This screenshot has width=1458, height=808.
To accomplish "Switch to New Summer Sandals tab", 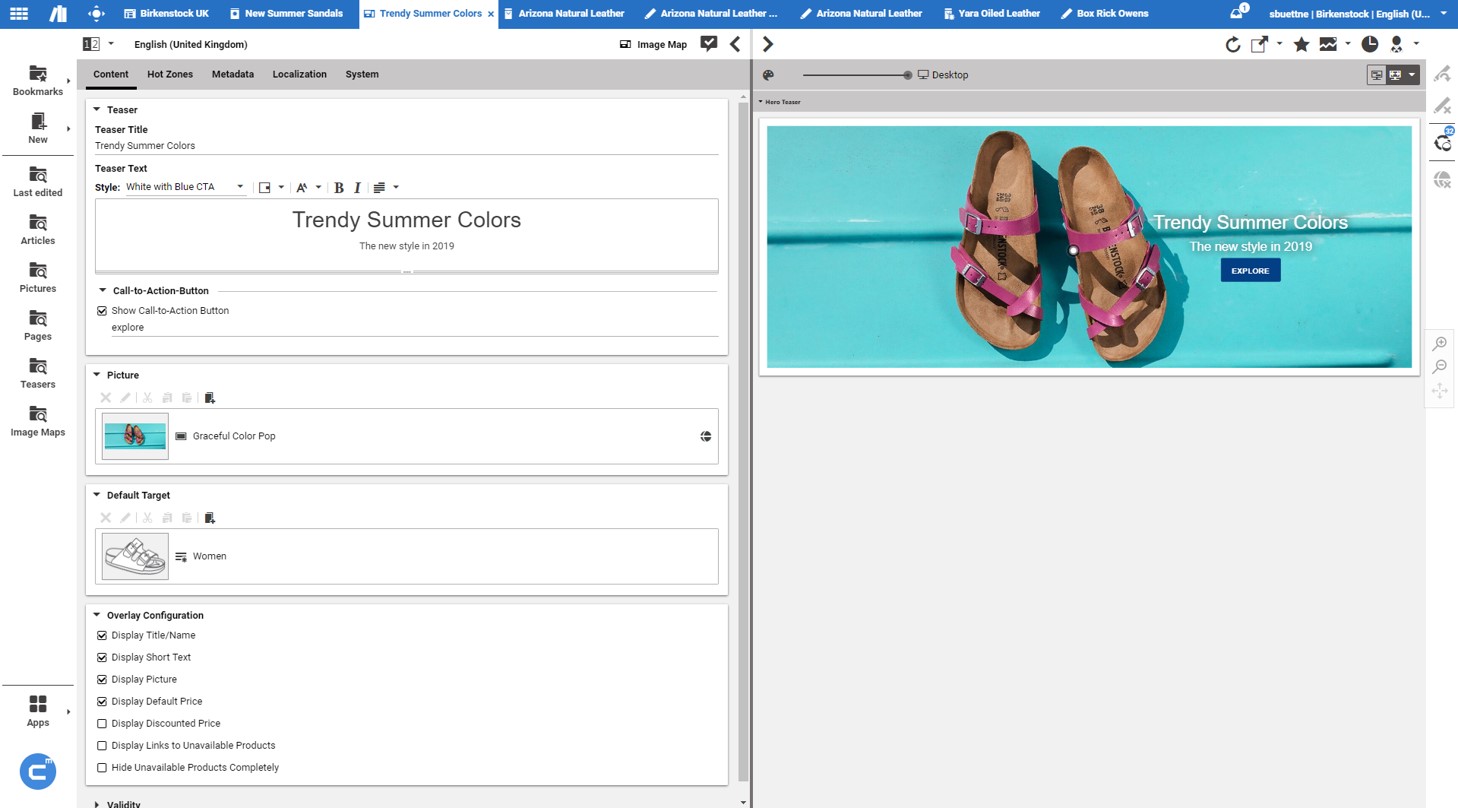I will 286,14.
